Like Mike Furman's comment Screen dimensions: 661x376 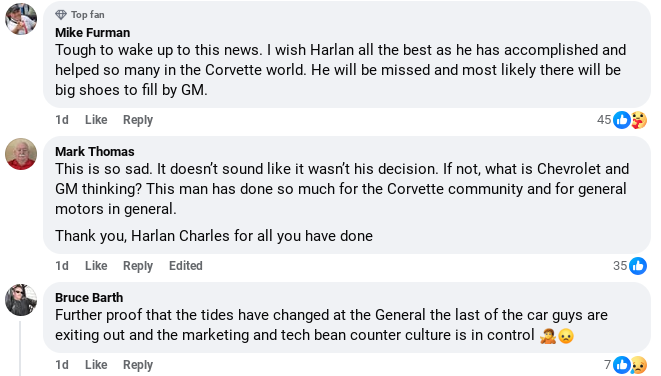96,120
